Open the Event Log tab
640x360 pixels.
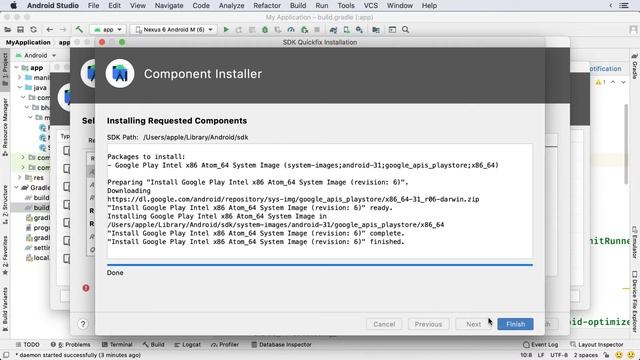(x=540, y=344)
